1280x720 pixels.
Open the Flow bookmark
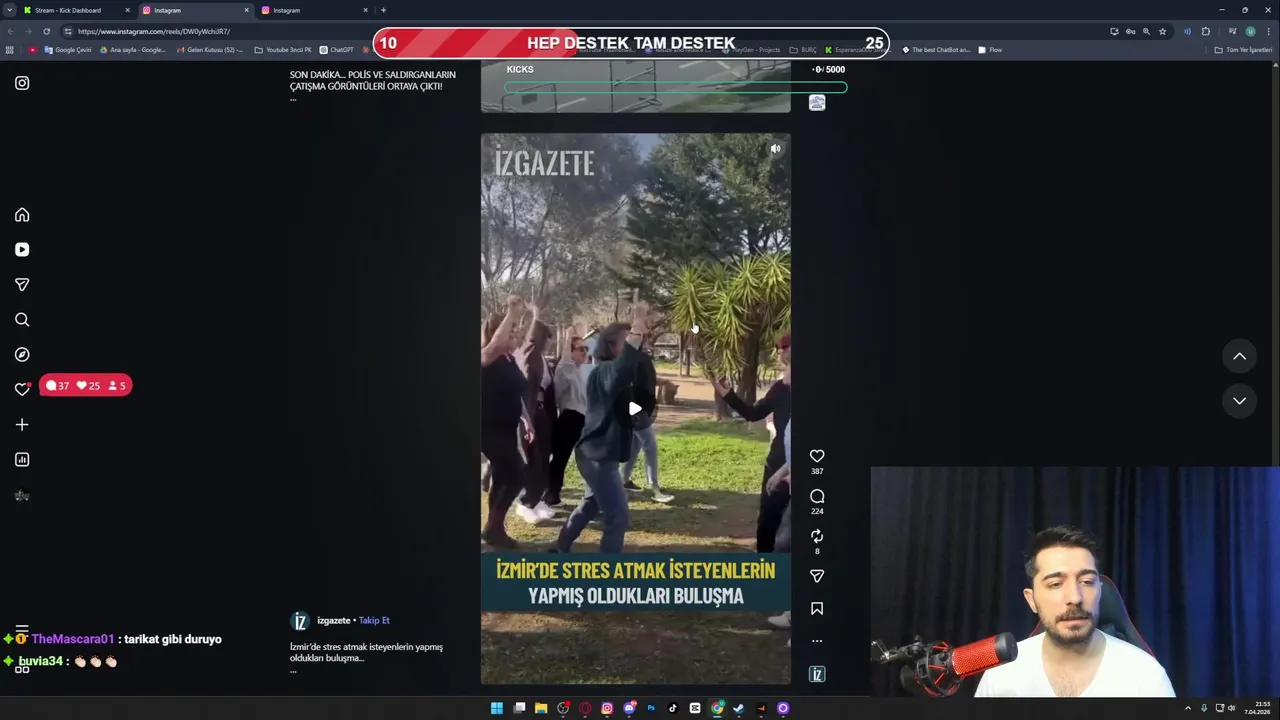click(x=990, y=50)
